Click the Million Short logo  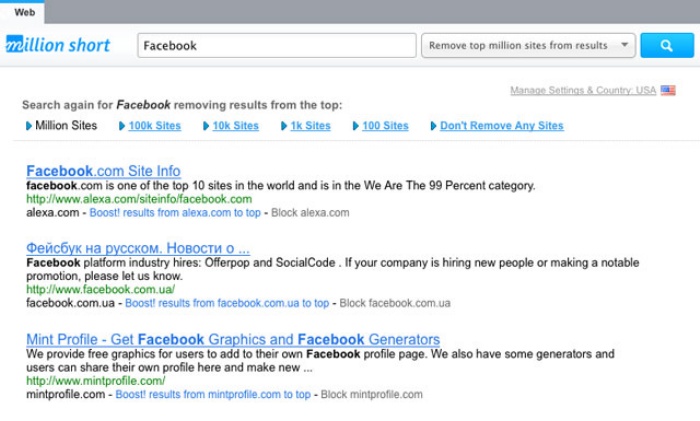pos(58,45)
